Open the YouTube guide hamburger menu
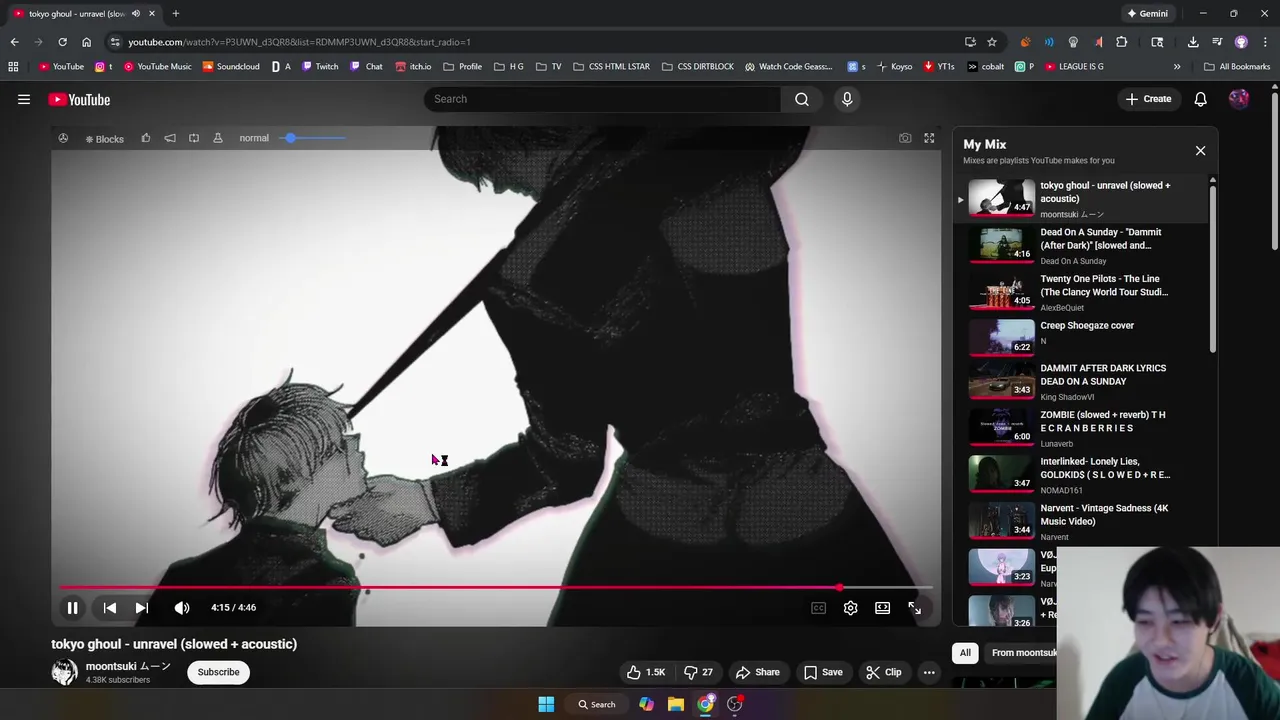This screenshot has height=720, width=1280. [x=24, y=99]
